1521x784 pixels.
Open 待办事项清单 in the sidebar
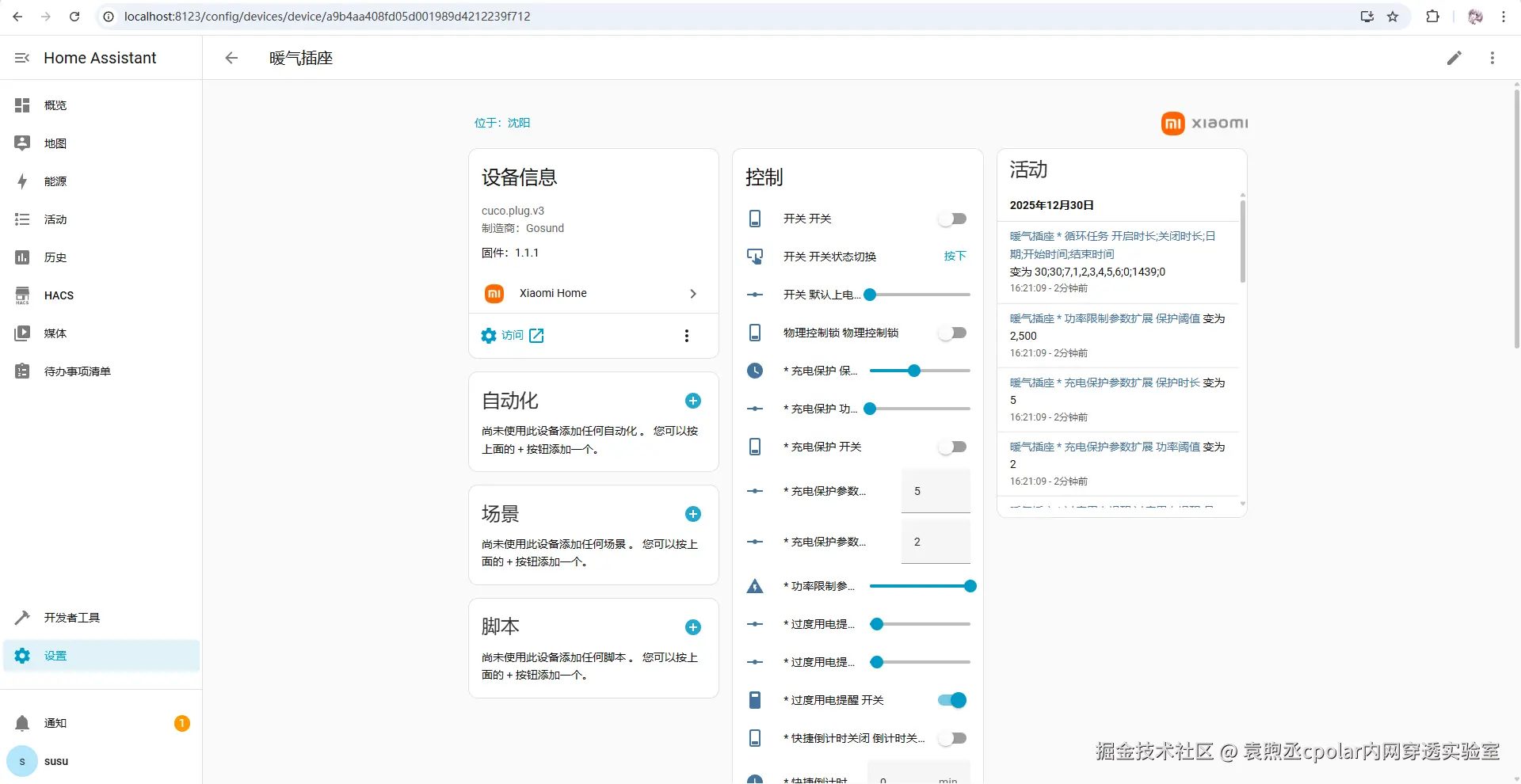click(101, 371)
